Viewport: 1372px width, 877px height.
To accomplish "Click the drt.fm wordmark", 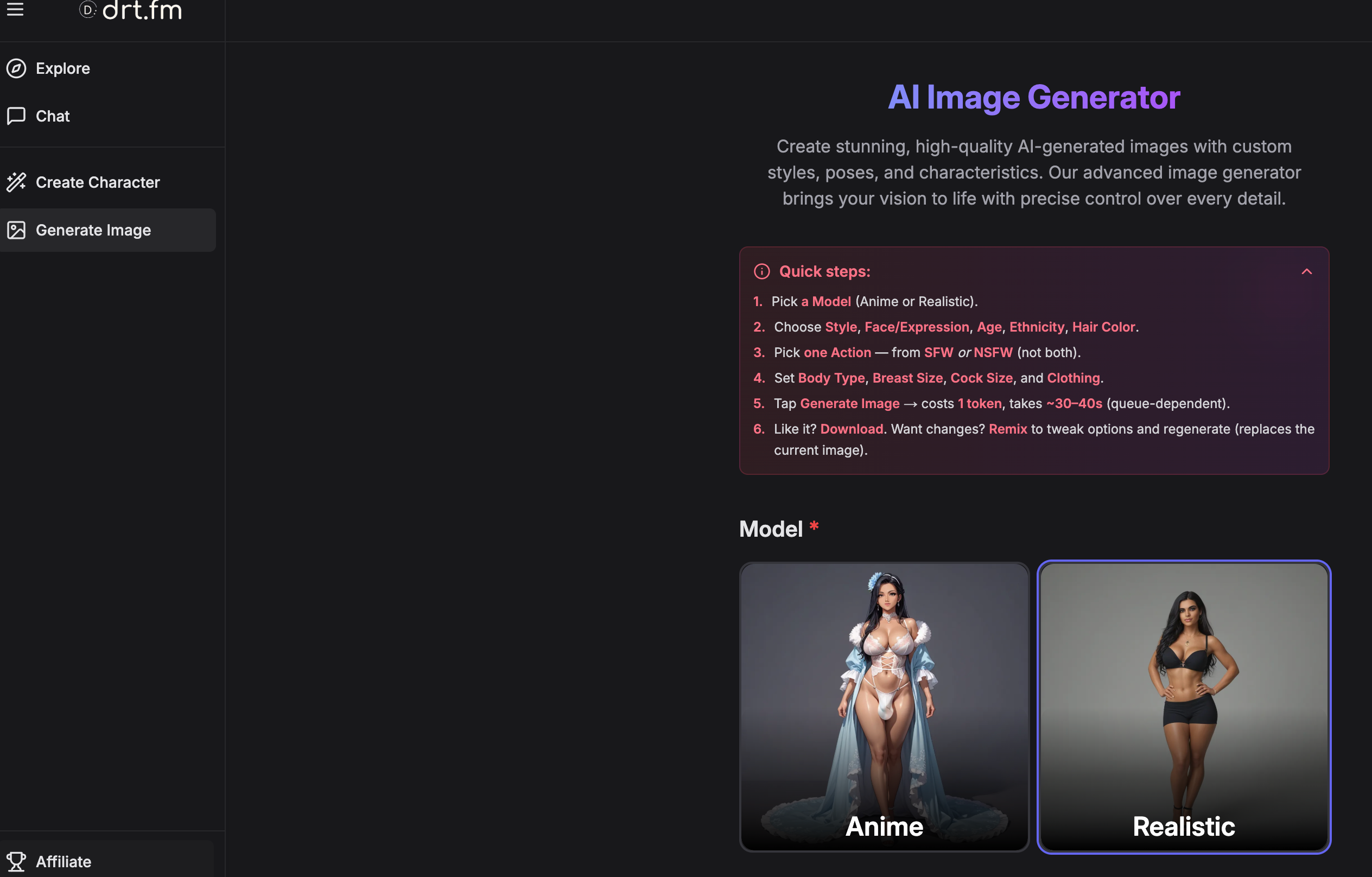I will point(142,9).
